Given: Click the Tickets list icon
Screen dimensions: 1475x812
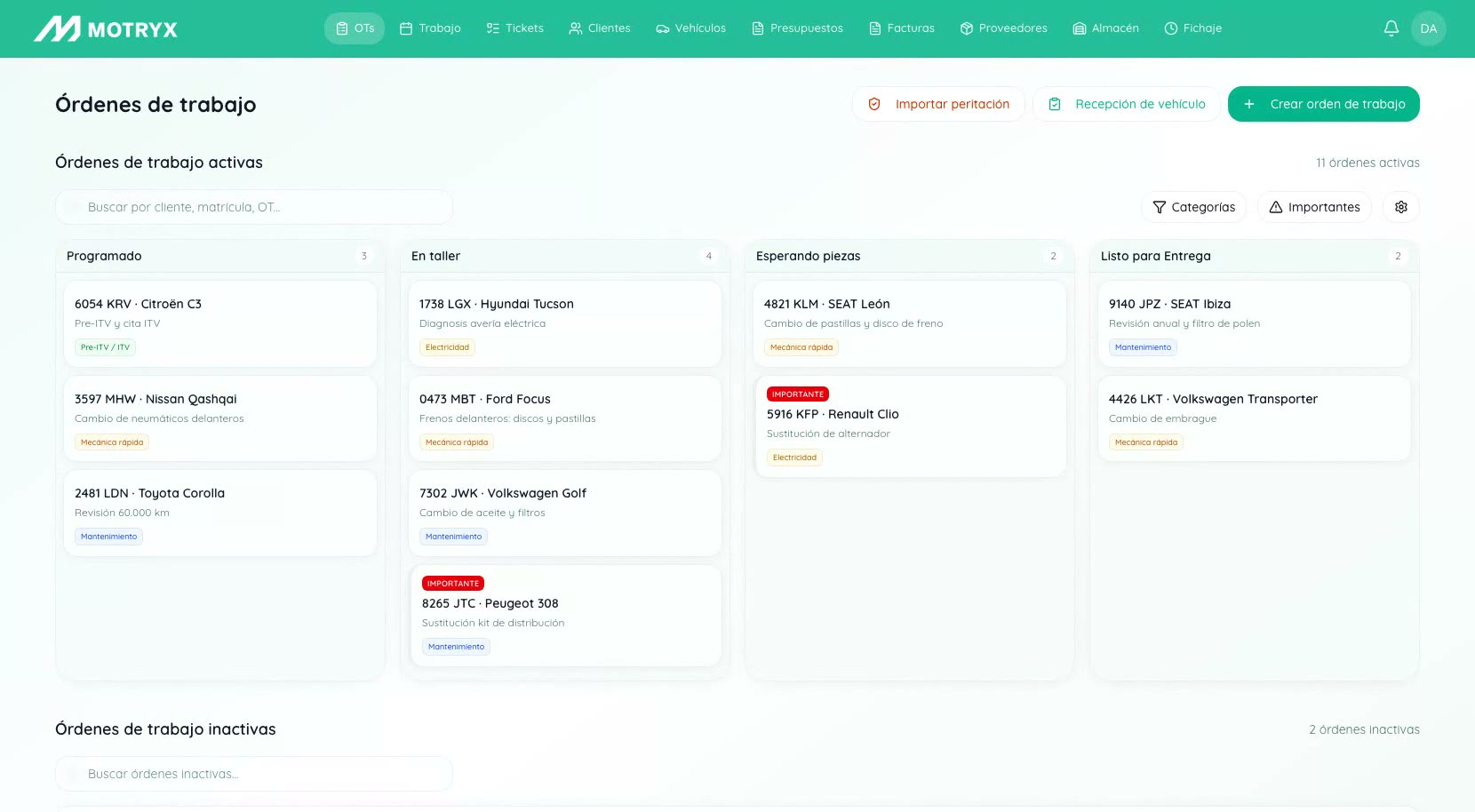Looking at the screenshot, I should 493,28.
